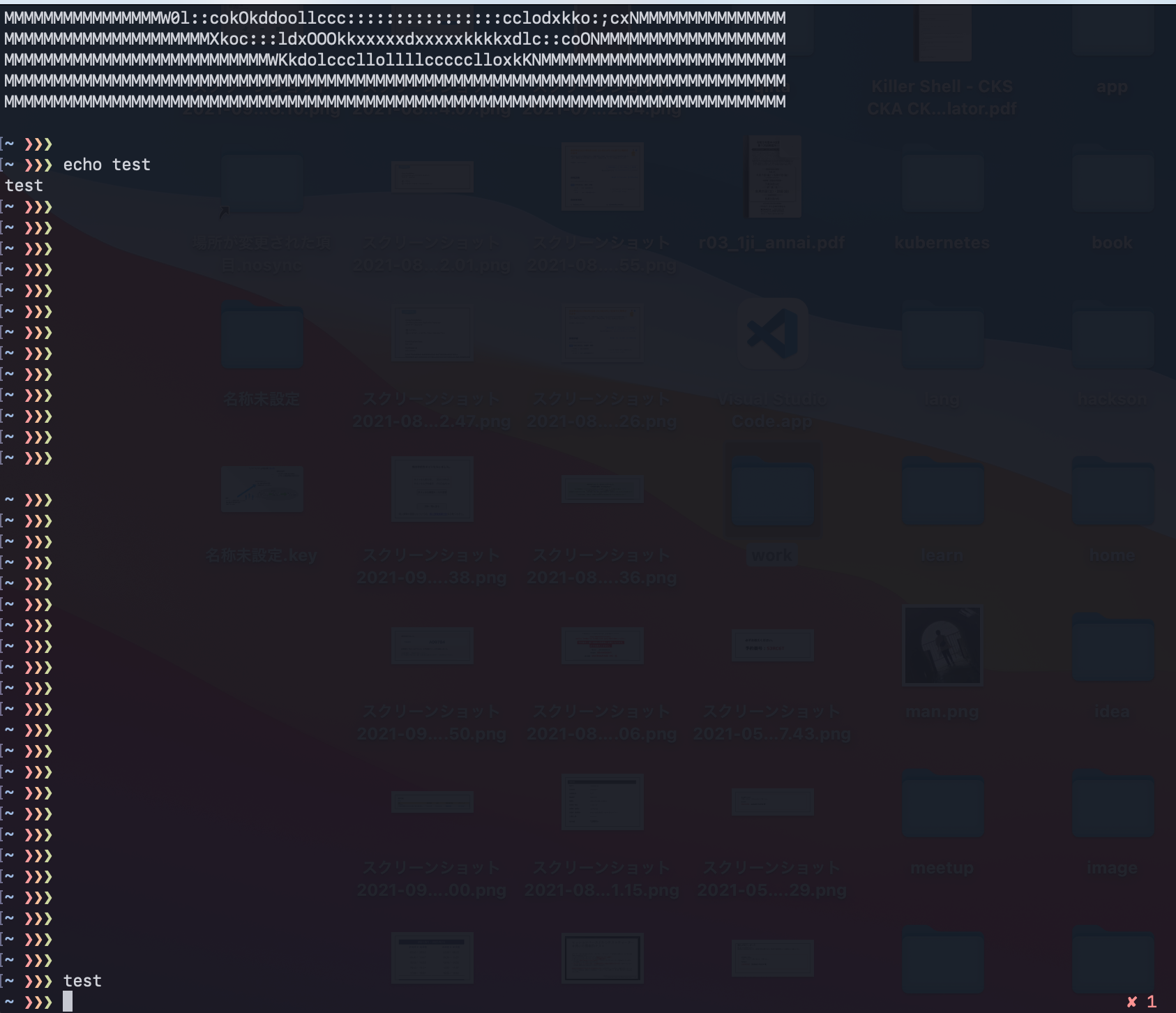Image resolution: width=1176 pixels, height=1013 pixels.
Task: Select screenshot file 2021-09....38.png on desktop
Action: click(x=432, y=489)
